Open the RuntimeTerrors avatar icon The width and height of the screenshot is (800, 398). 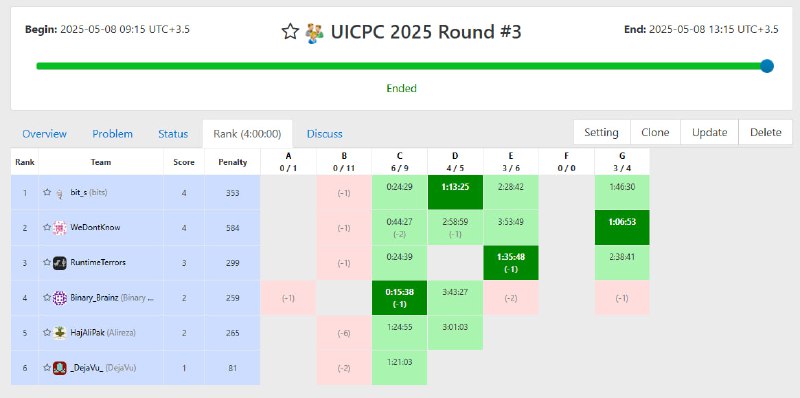pos(60,263)
